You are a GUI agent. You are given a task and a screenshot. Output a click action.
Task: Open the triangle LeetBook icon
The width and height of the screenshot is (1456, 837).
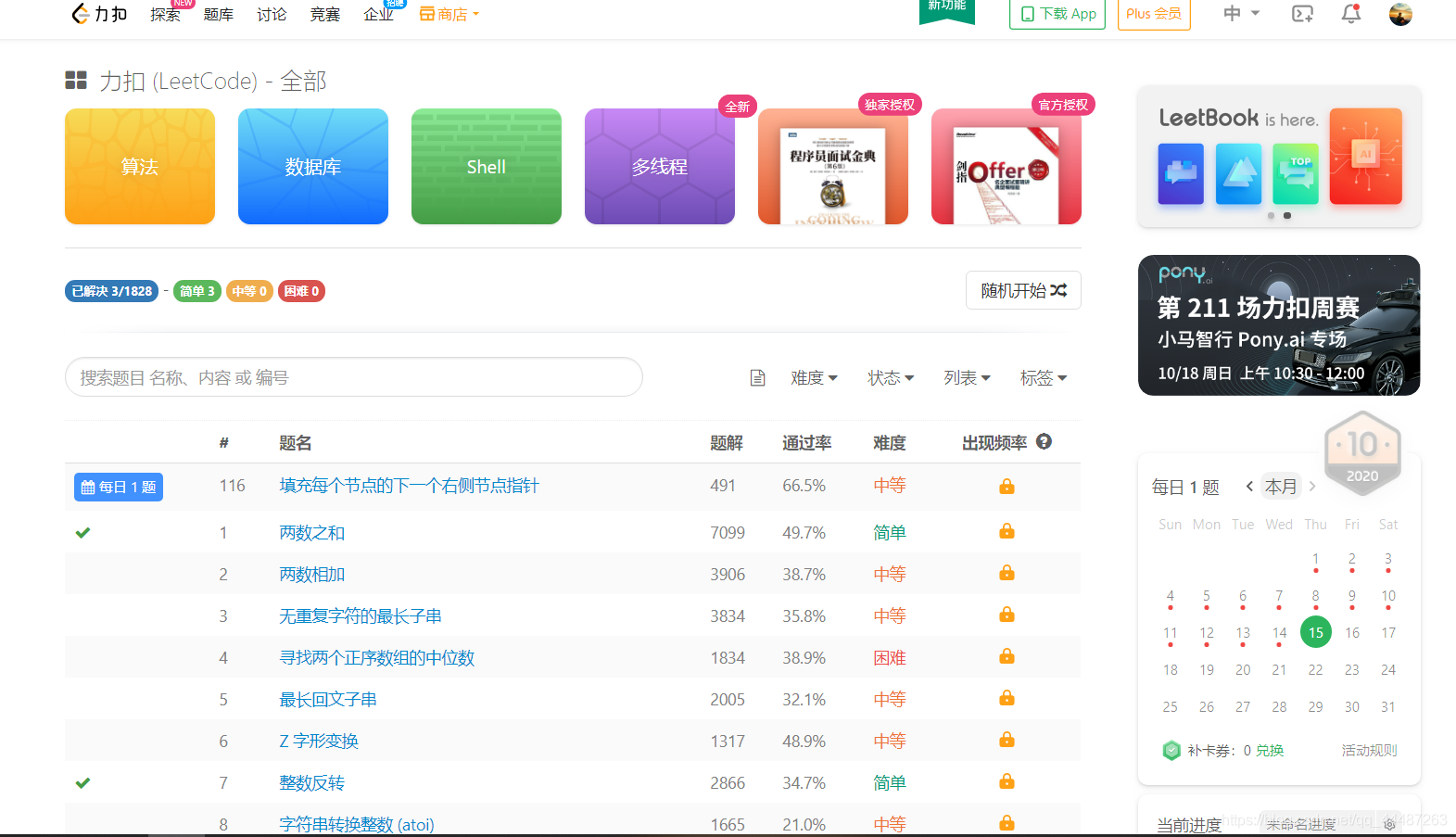[x=1238, y=174]
